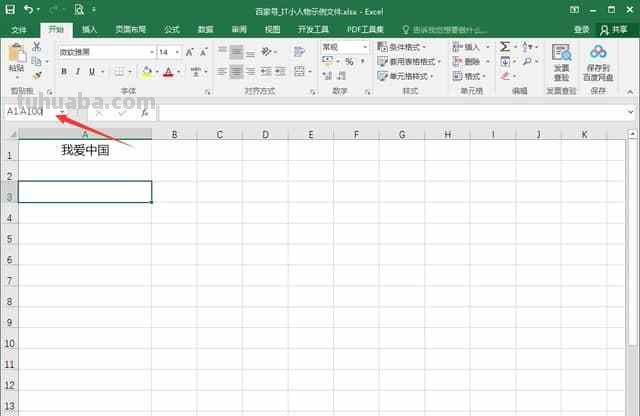Click the cell borders icon

[119, 72]
